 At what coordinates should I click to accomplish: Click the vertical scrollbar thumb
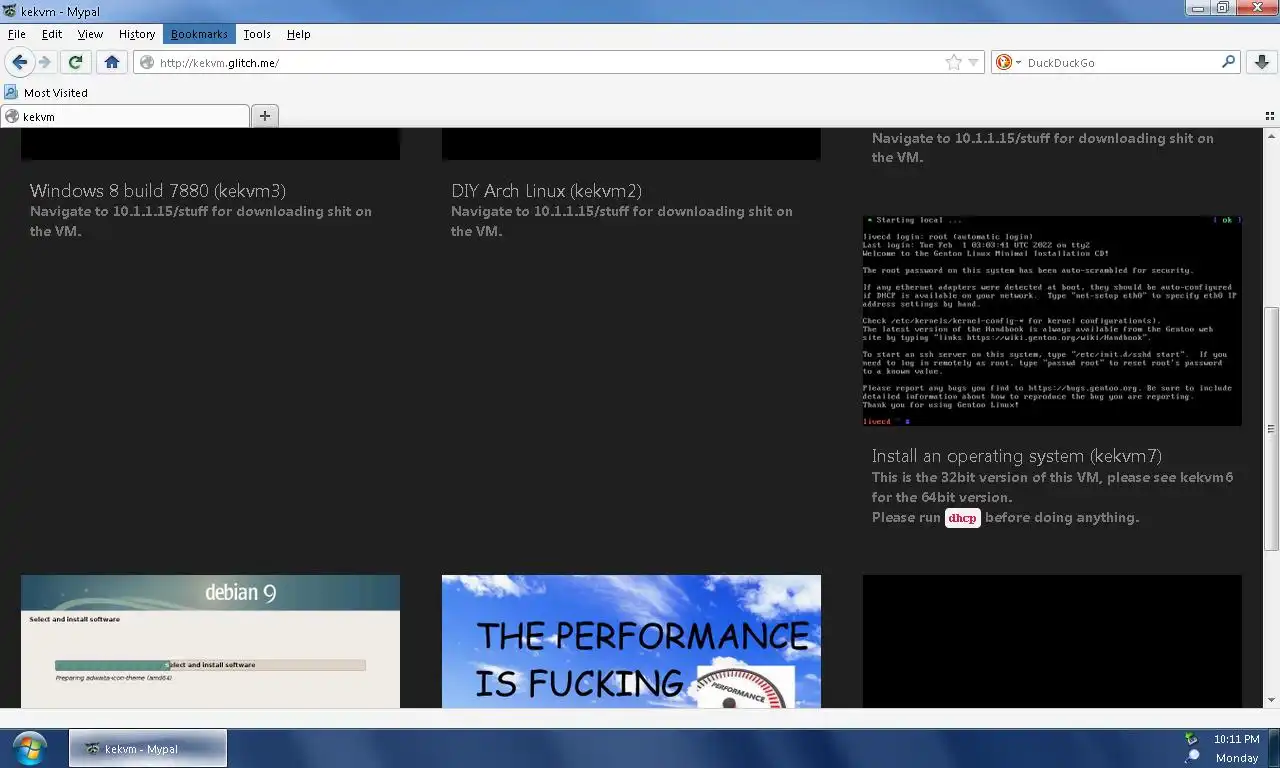coord(1272,428)
